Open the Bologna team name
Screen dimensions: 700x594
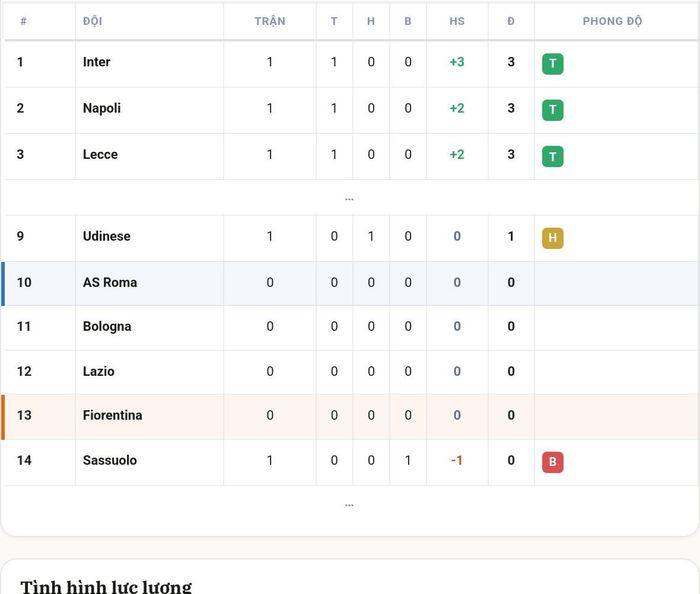click(x=107, y=326)
